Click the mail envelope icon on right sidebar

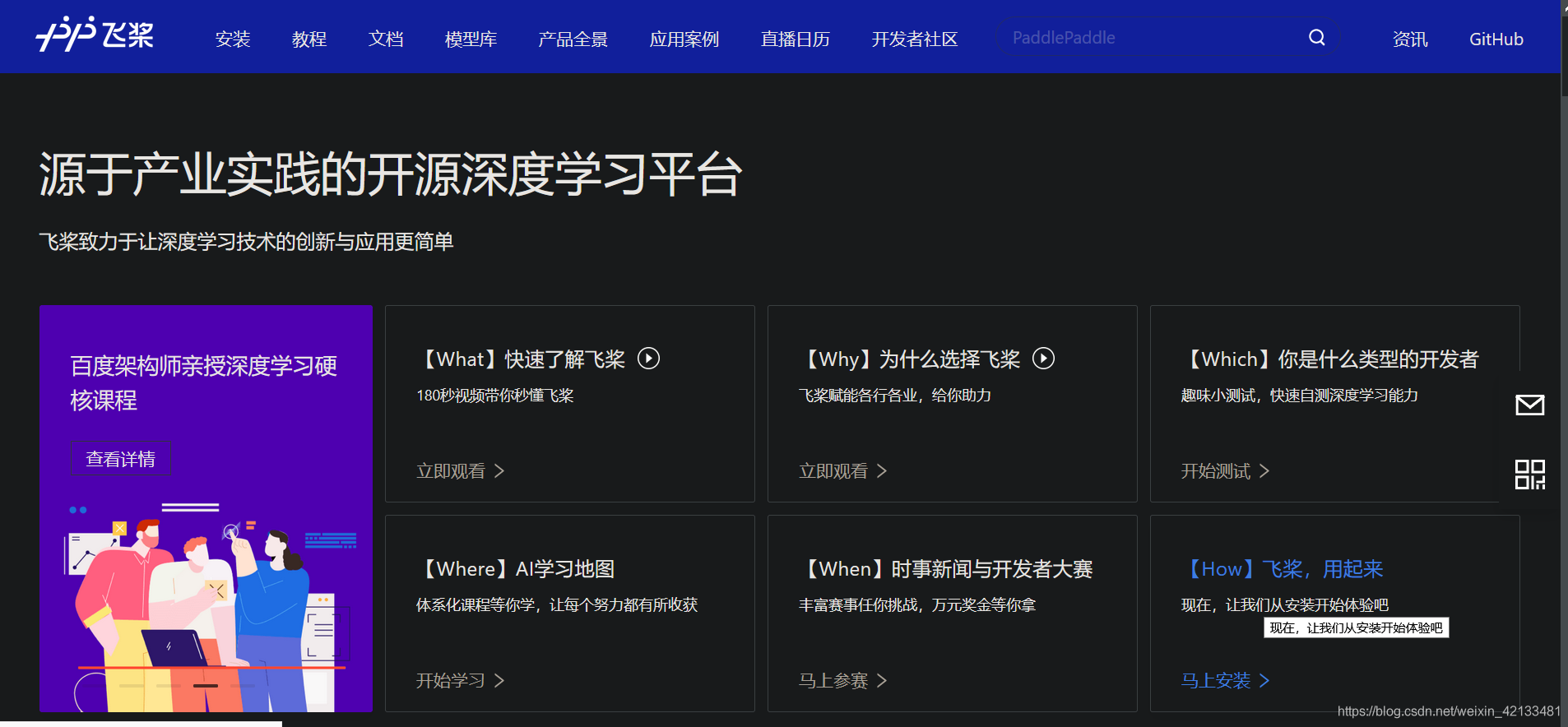tap(1529, 405)
